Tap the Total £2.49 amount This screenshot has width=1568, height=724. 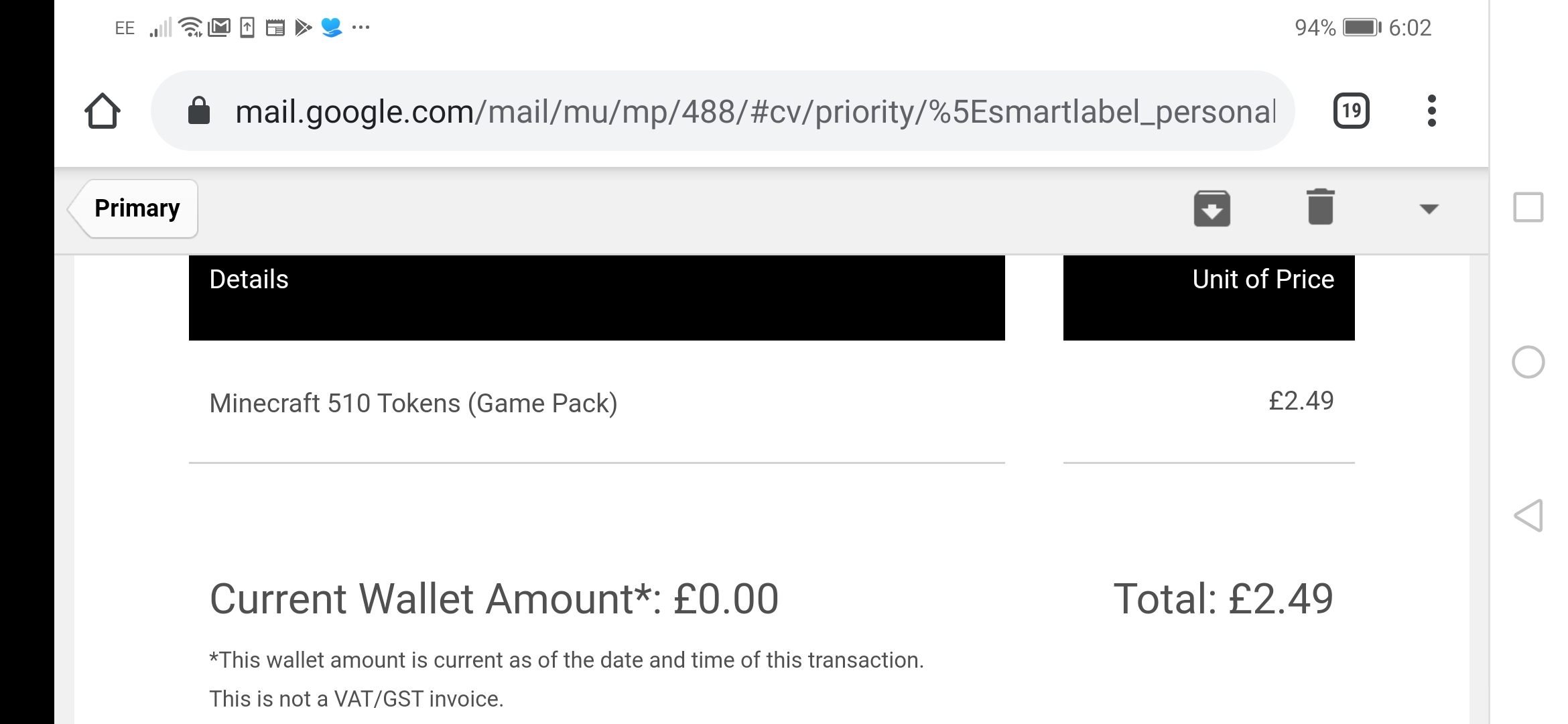pos(1223,599)
